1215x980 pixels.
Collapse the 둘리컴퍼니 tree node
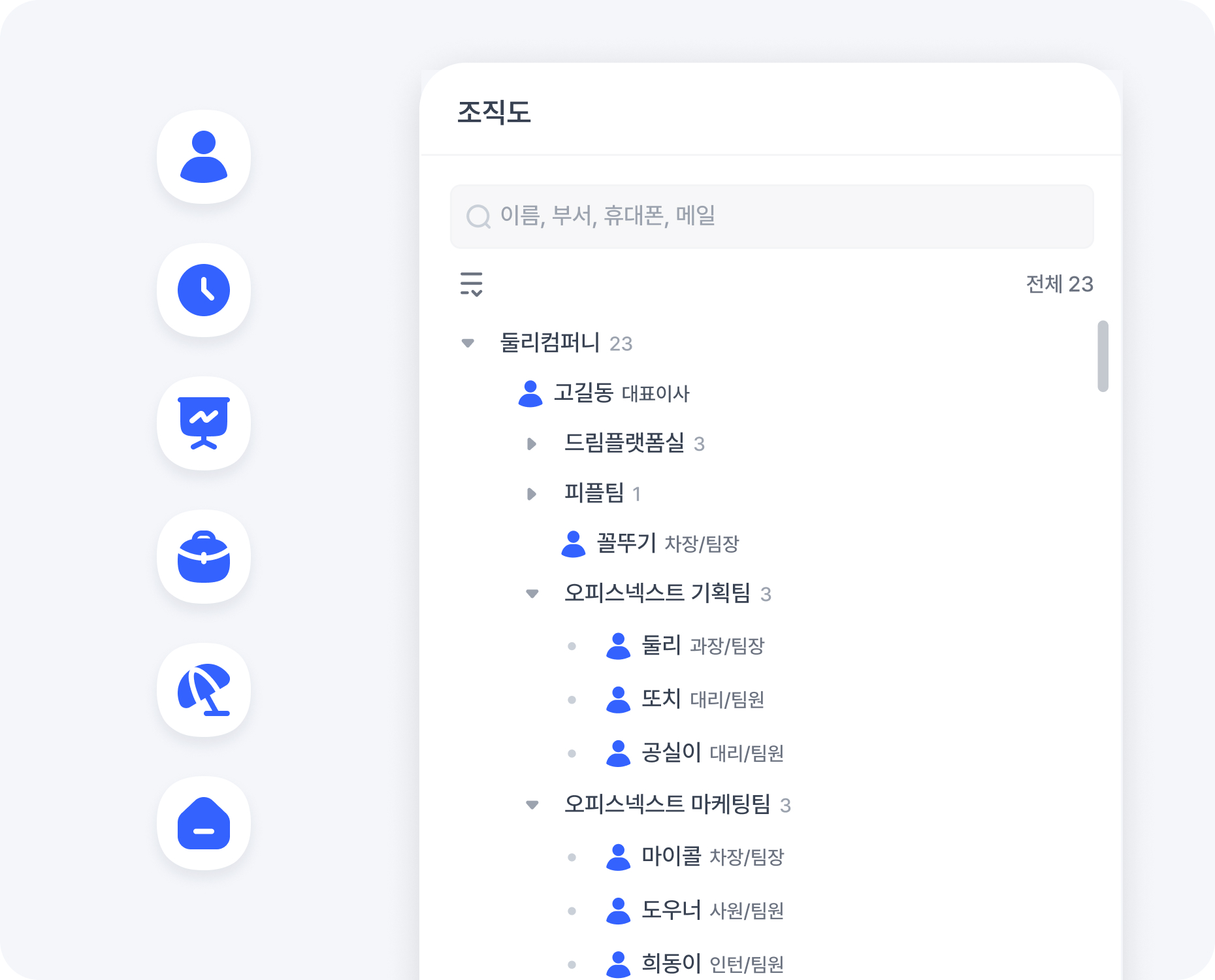click(468, 343)
